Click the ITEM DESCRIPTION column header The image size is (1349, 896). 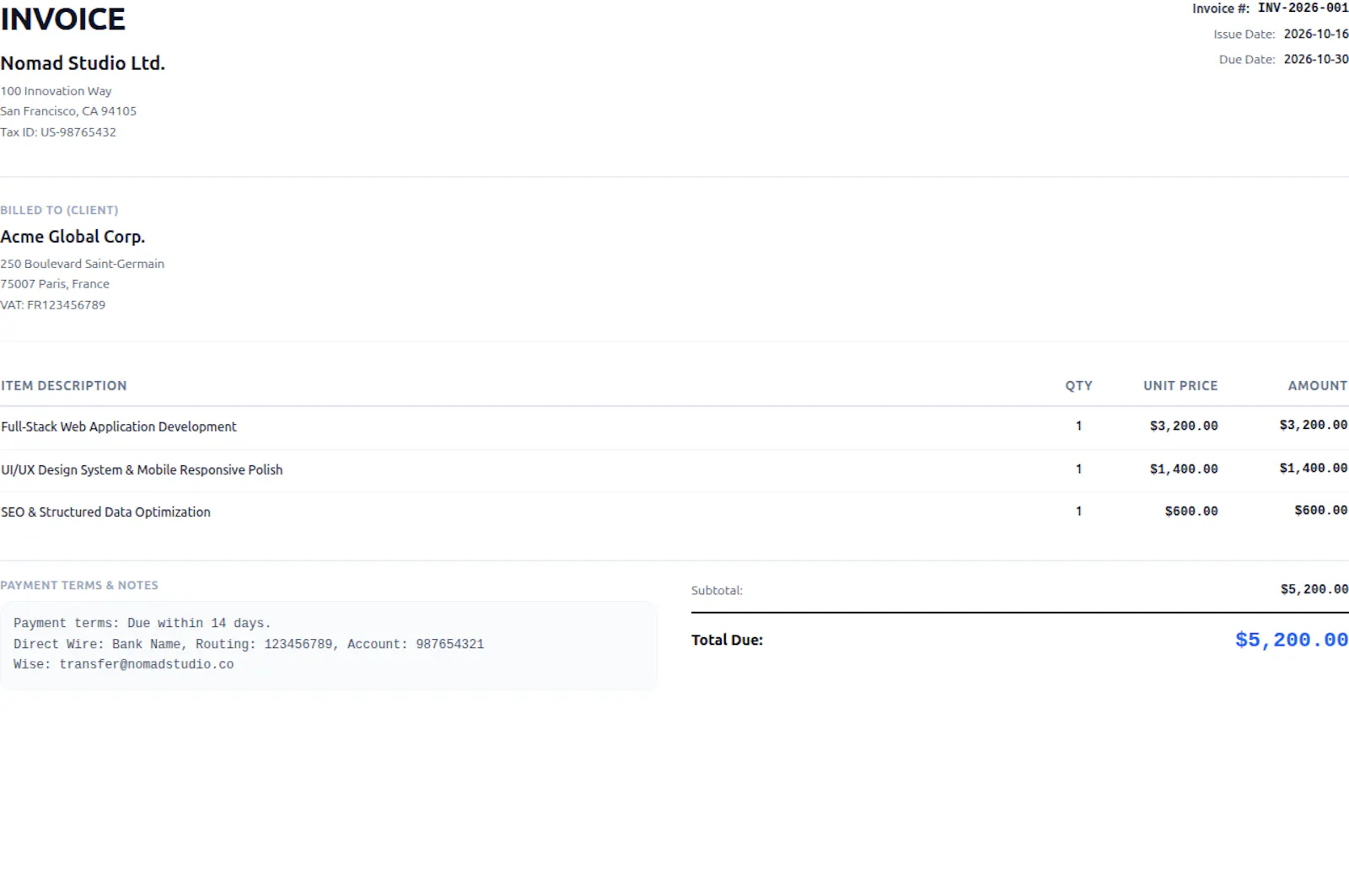(x=64, y=385)
